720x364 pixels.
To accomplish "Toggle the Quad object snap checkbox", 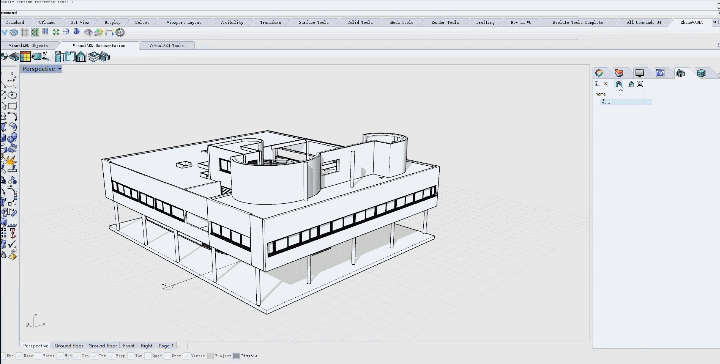I will tap(148, 356).
